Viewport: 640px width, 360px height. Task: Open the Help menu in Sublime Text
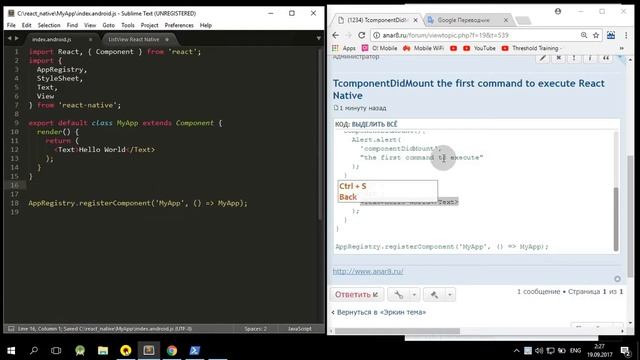pos(206,25)
